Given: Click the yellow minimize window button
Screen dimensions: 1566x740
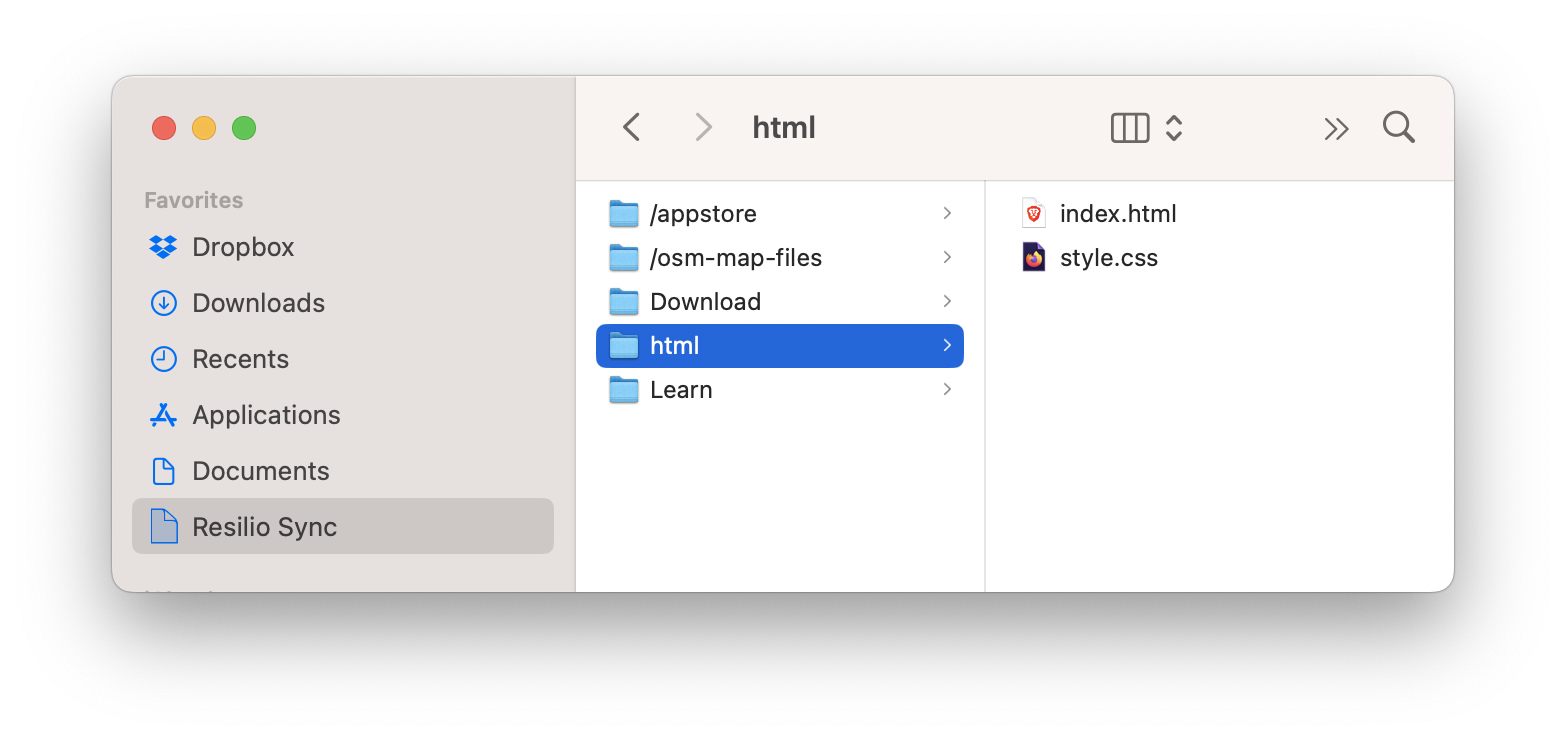Looking at the screenshot, I should (x=204, y=128).
